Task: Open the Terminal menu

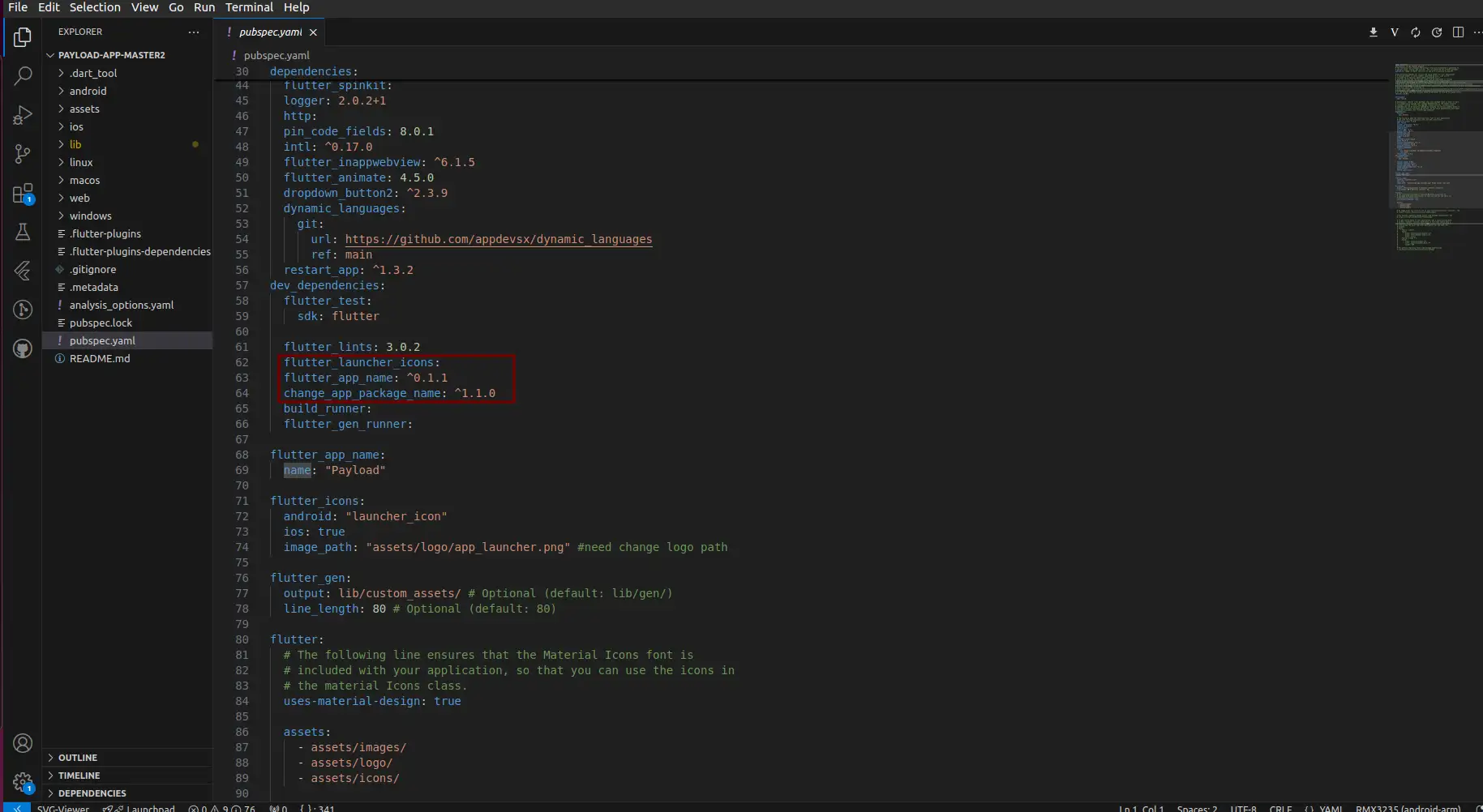Action: pyautogui.click(x=249, y=7)
